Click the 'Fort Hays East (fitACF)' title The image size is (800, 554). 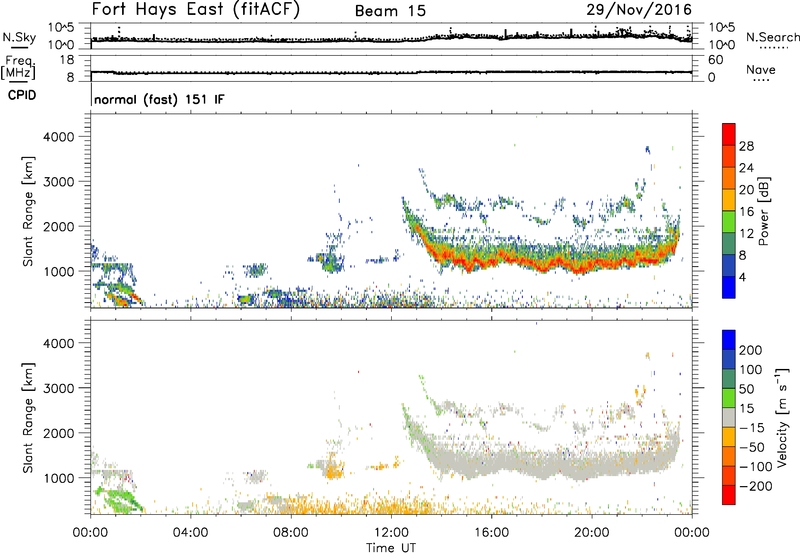(x=196, y=10)
